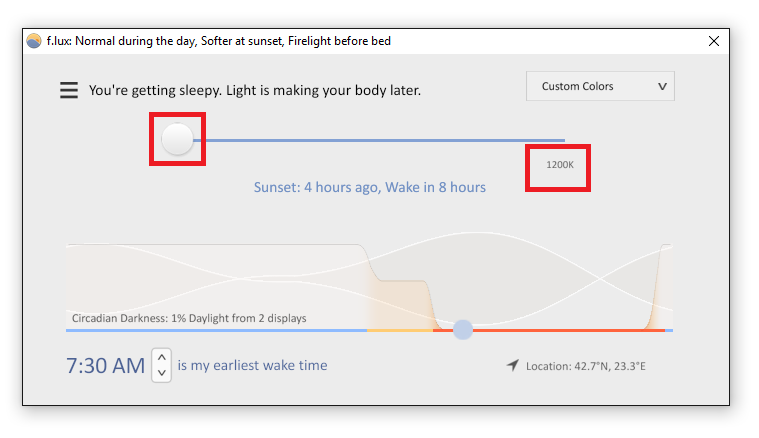This screenshot has height=438, width=759.
Task: Click 'is my earliest wake time' label
Action: point(252,365)
